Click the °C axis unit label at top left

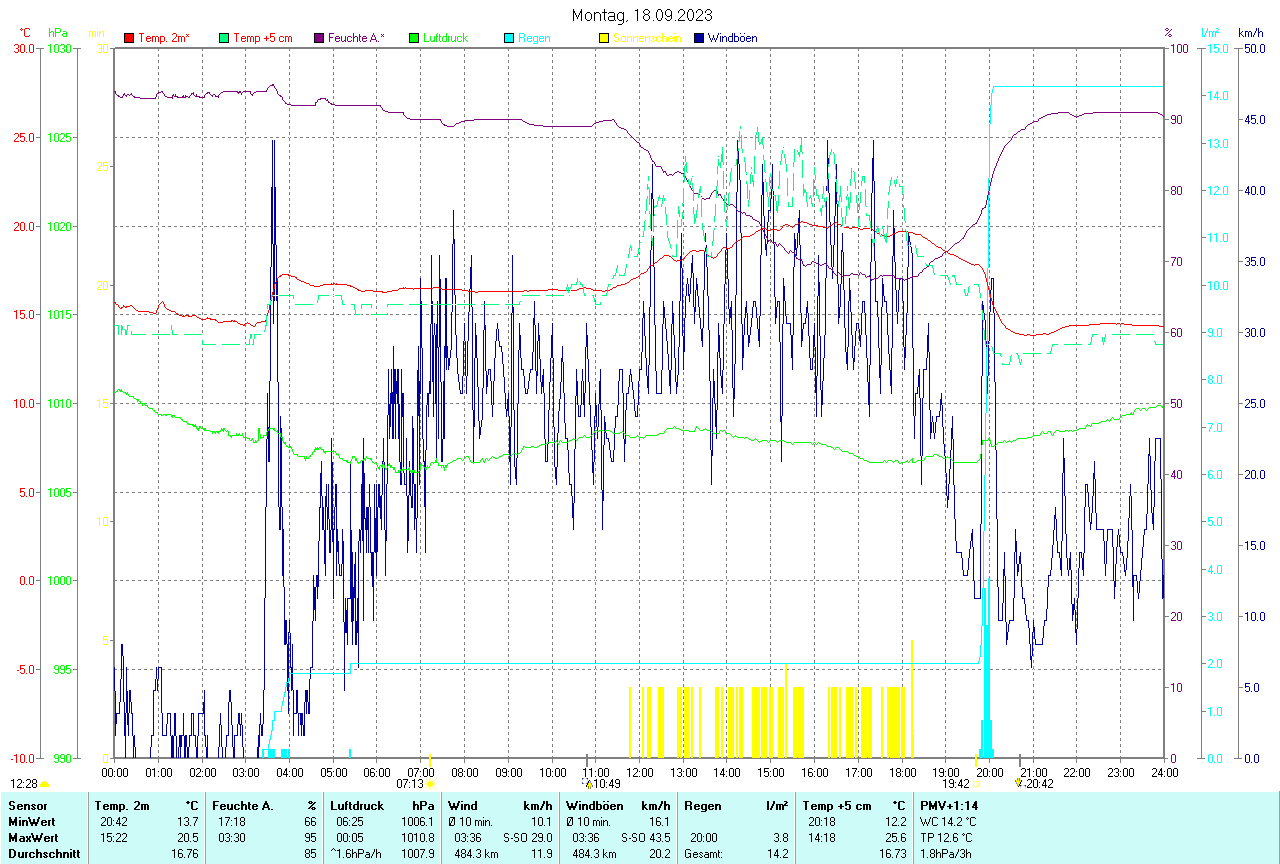click(x=25, y=33)
